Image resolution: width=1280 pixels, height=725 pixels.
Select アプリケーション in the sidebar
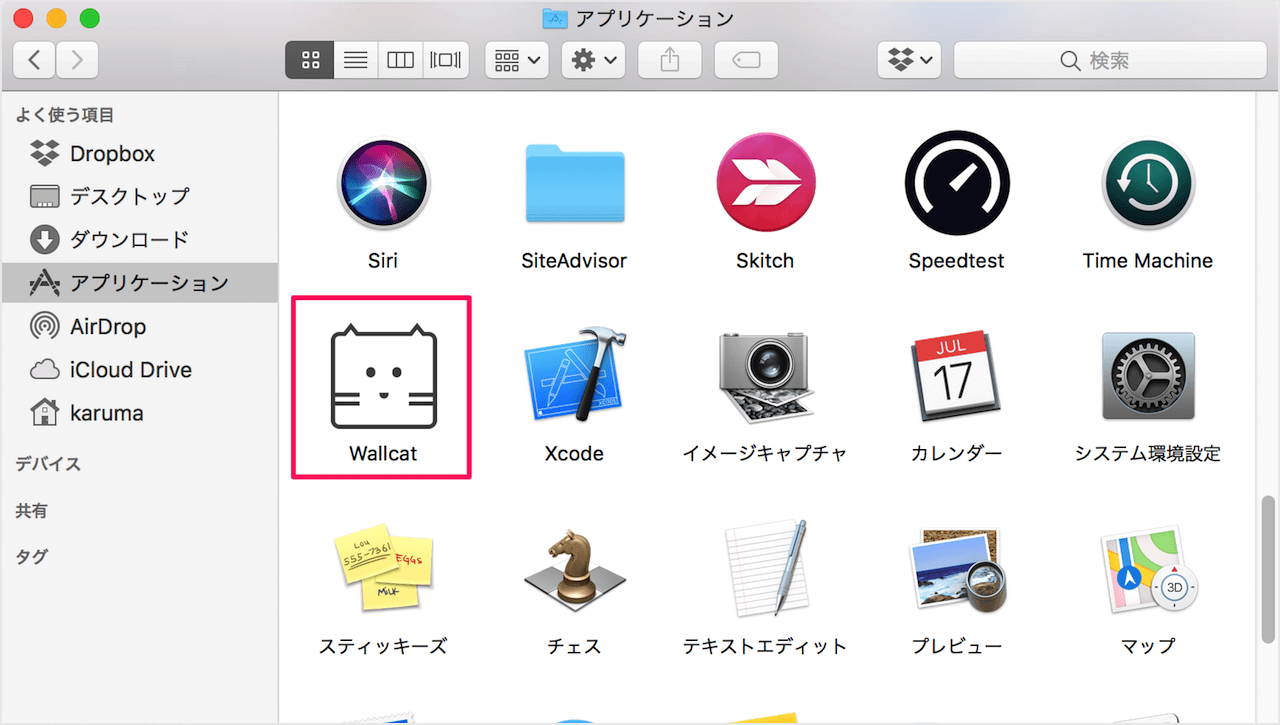pyautogui.click(x=140, y=283)
